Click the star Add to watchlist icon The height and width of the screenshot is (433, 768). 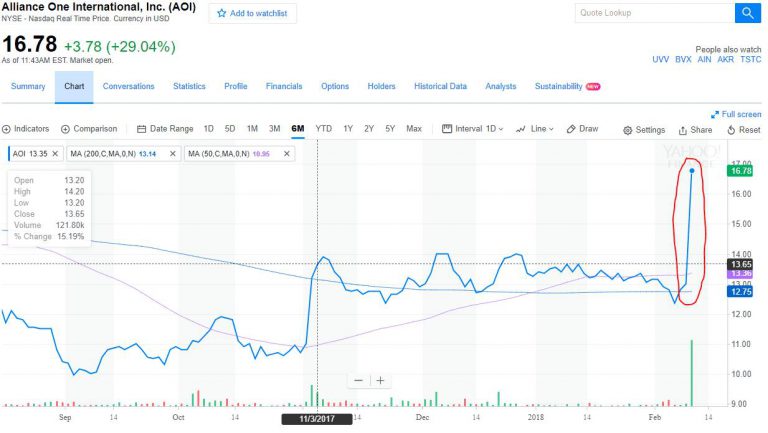[x=221, y=13]
